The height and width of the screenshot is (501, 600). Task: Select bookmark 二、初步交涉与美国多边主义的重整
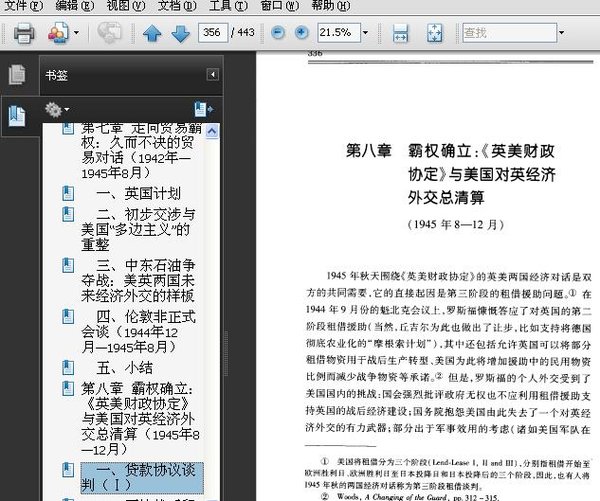click(138, 229)
